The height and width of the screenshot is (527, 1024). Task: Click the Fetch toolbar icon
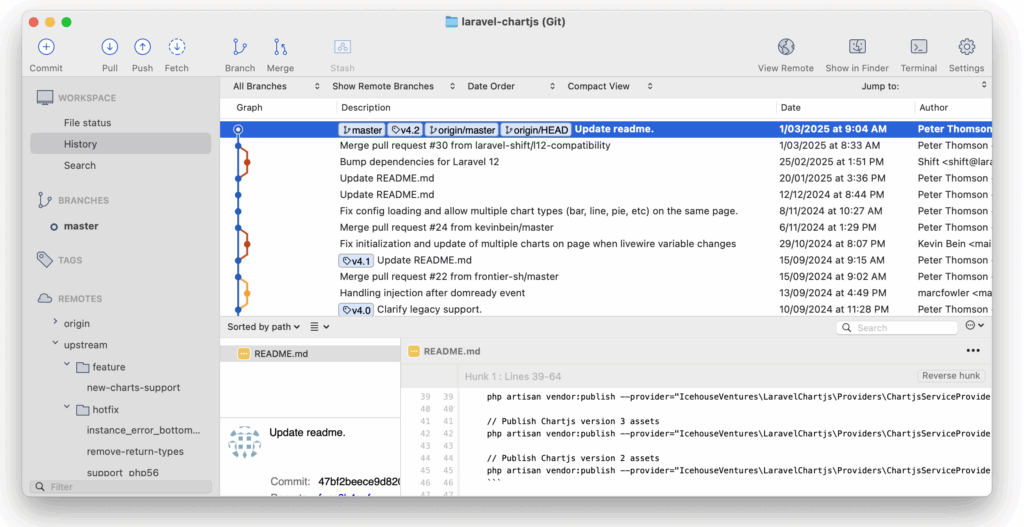pos(176,47)
